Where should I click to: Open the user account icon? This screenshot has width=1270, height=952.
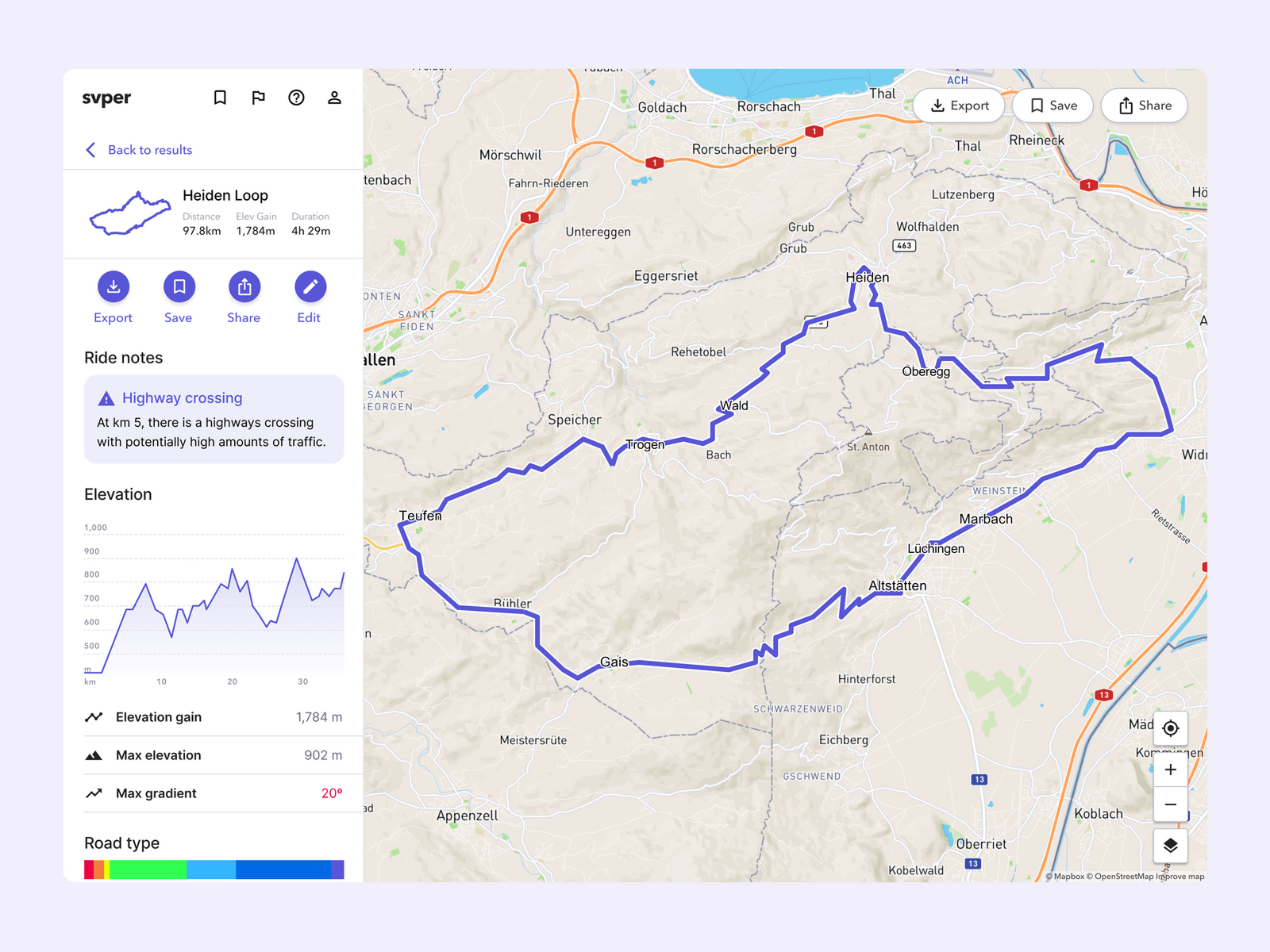pyautogui.click(x=334, y=98)
